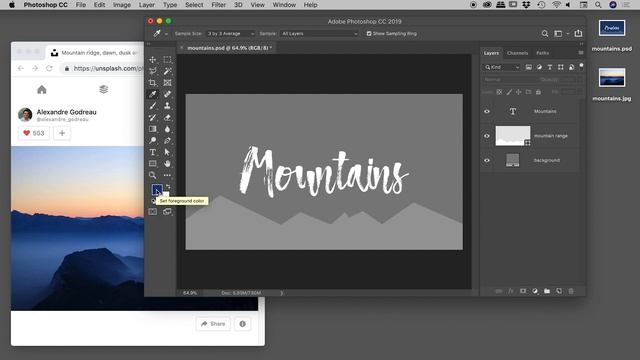Select the Gradient tool
This screenshot has height=360, width=640.
pos(153,129)
